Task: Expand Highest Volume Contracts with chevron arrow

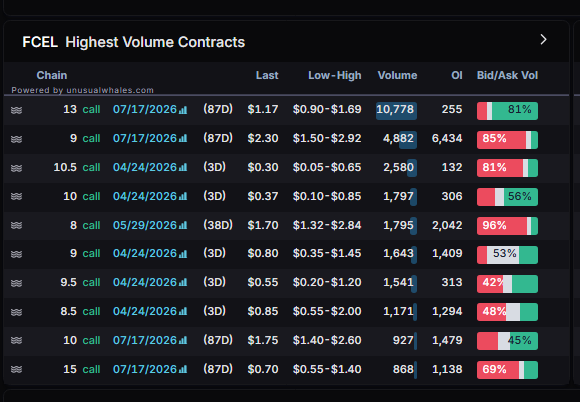Action: pos(543,40)
